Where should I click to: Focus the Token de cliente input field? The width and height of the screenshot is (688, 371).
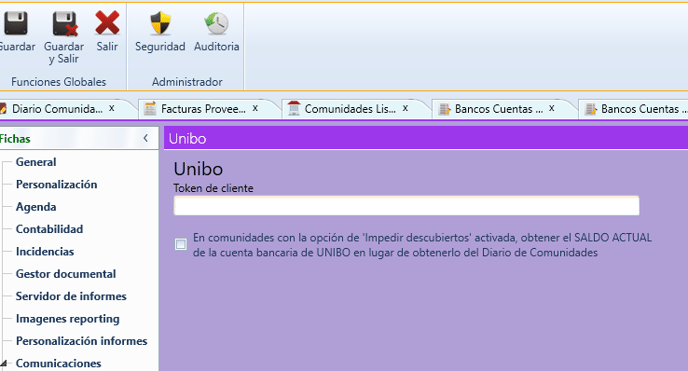pos(406,206)
